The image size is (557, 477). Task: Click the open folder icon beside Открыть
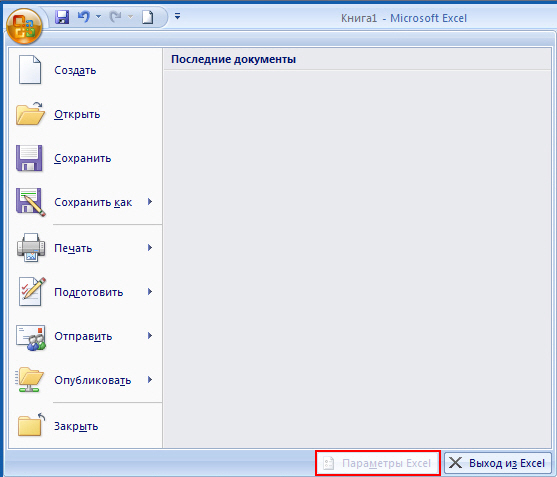[x=30, y=113]
